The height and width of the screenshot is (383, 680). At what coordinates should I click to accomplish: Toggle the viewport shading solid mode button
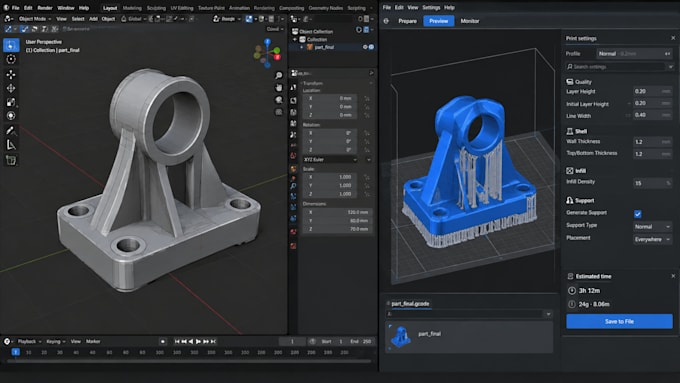[x=249, y=19]
